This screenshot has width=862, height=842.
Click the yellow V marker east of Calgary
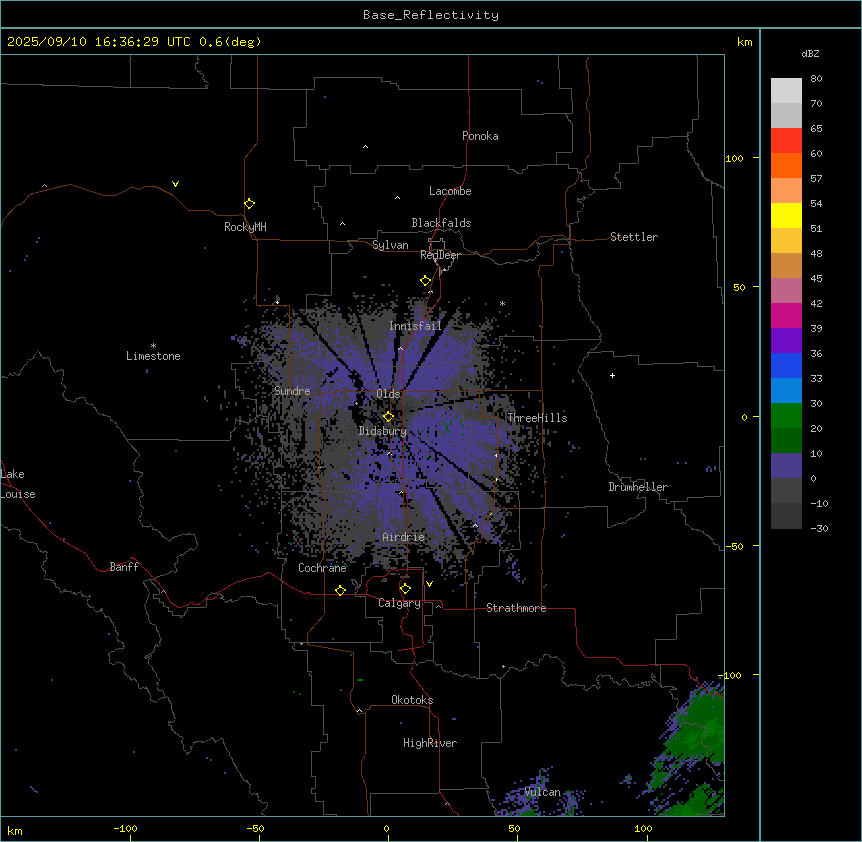[429, 584]
